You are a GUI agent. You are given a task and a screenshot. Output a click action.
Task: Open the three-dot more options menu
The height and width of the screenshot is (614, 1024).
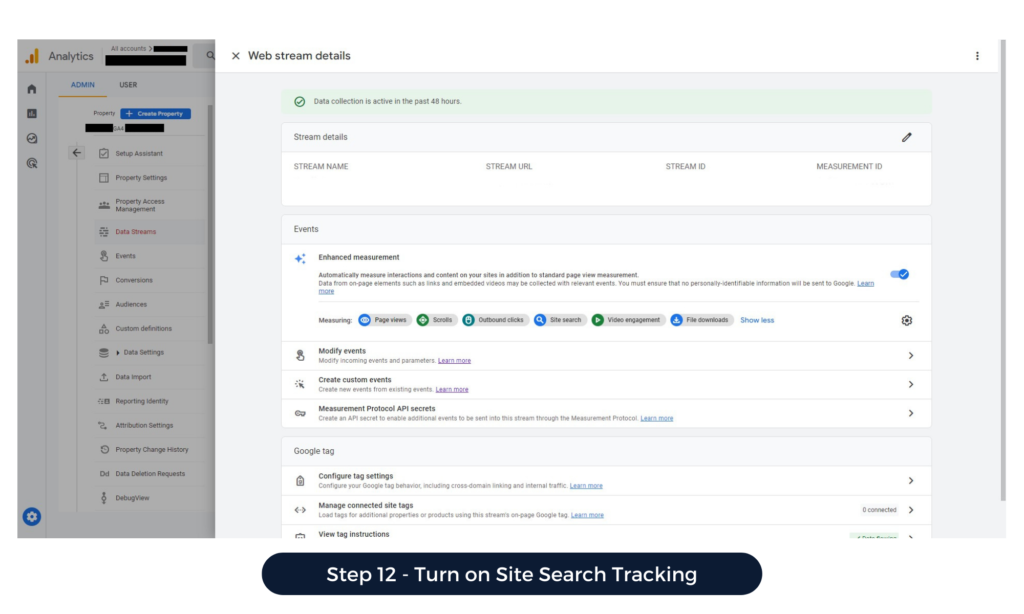click(977, 56)
